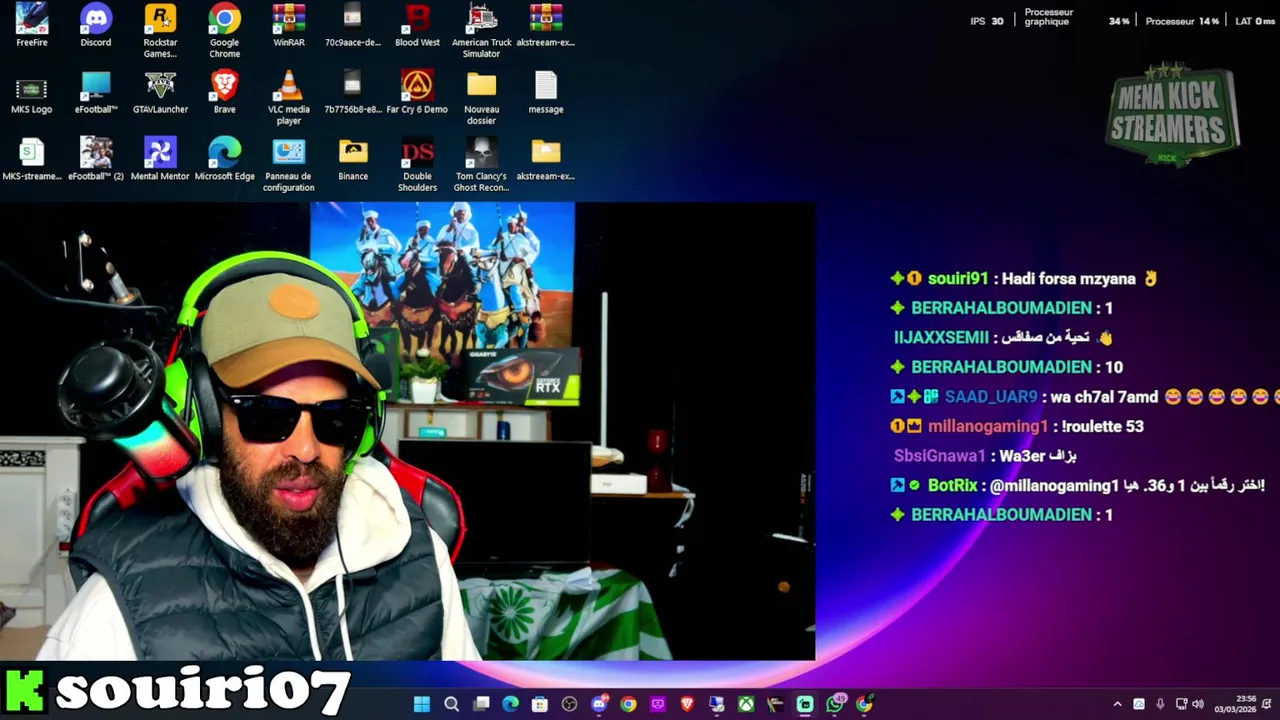This screenshot has width=1280, height=720.
Task: Select the eFootball™ (2) shortcut
Action: 96,160
